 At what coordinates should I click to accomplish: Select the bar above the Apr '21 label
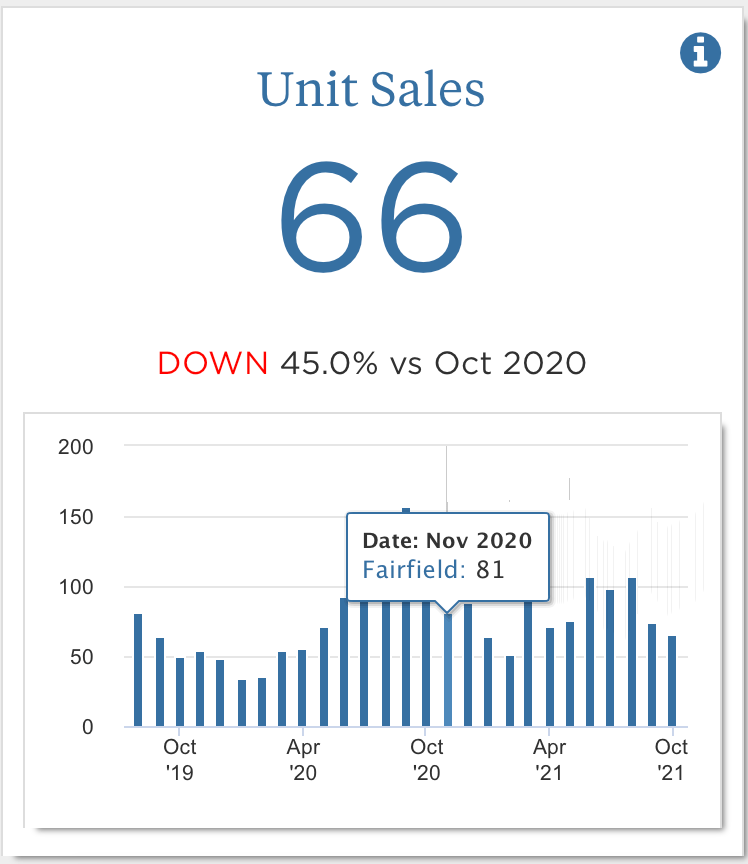(550, 677)
